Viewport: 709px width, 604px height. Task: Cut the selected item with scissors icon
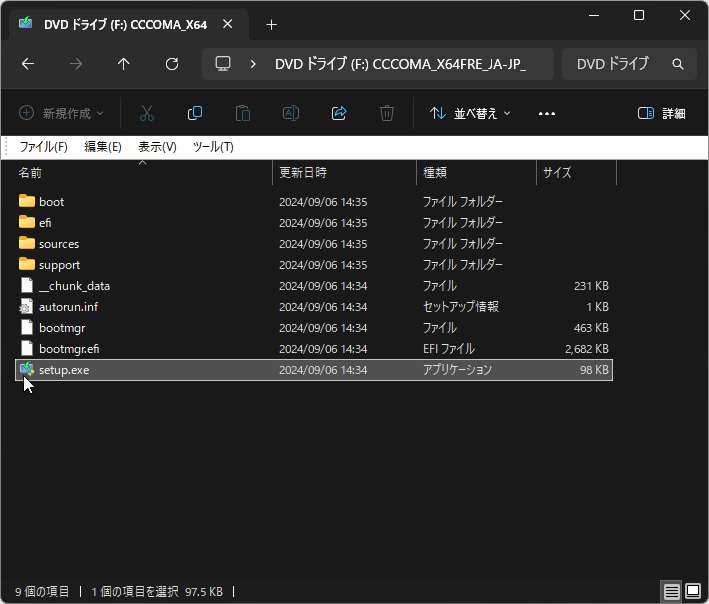click(147, 113)
